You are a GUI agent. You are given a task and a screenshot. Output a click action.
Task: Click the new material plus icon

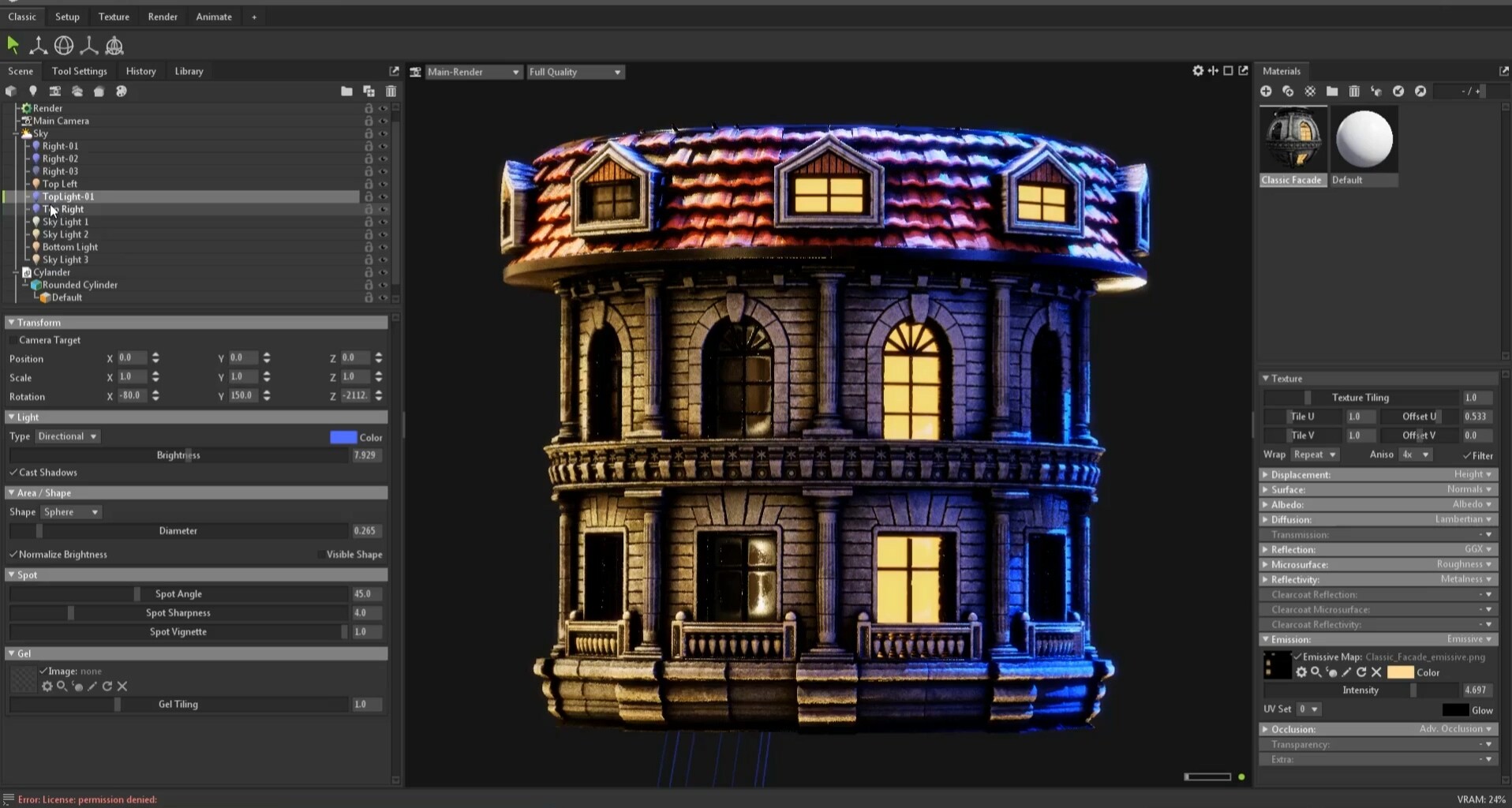click(x=1266, y=92)
